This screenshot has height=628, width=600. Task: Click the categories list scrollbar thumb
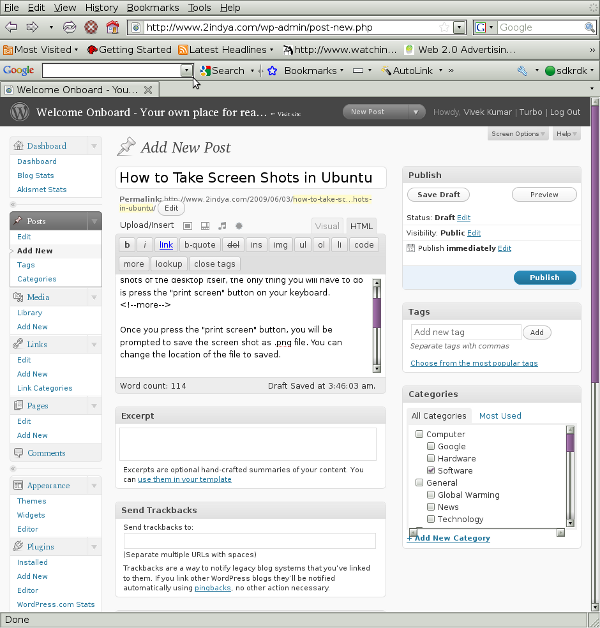point(570,443)
